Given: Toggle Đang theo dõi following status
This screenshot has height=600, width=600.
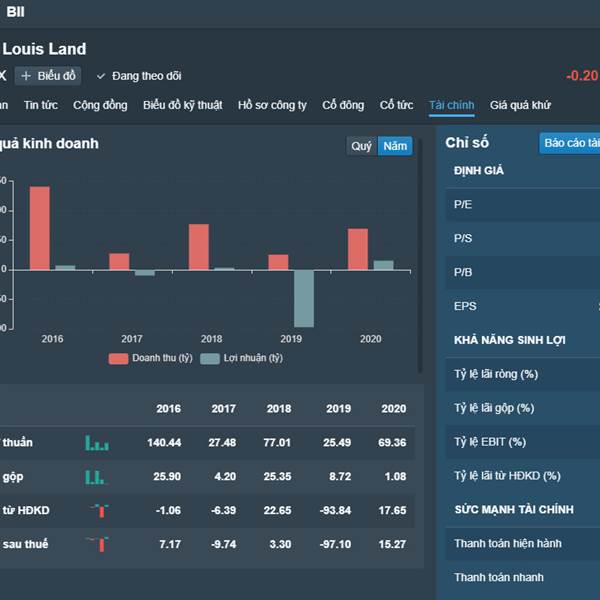Looking at the screenshot, I should 139,76.
